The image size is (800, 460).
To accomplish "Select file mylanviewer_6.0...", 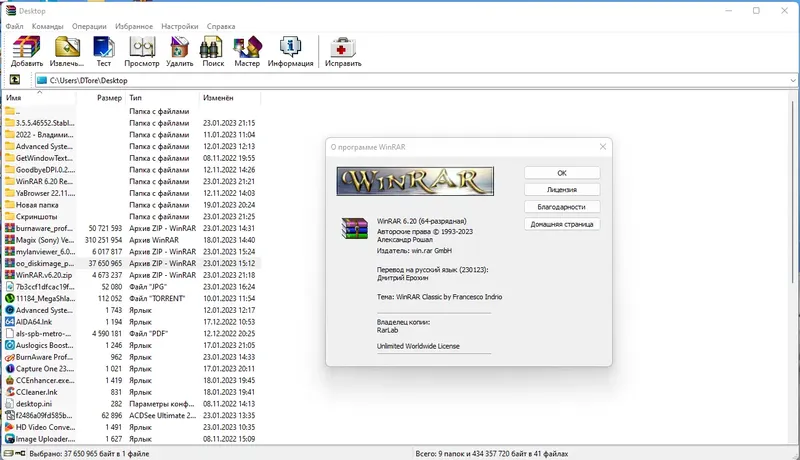I will (x=132, y=251).
